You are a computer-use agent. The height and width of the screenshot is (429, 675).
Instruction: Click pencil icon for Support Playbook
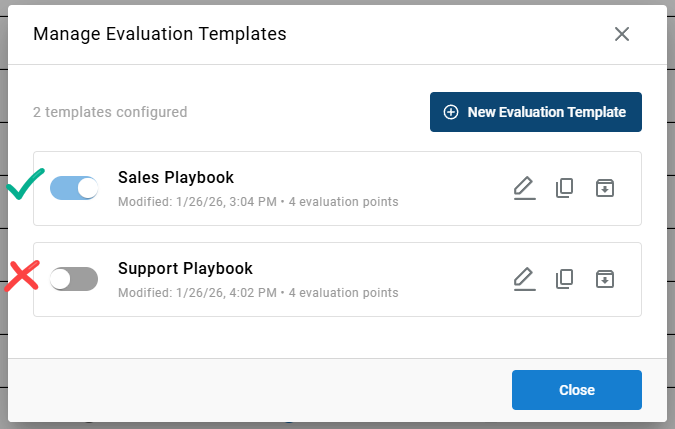[524, 279]
